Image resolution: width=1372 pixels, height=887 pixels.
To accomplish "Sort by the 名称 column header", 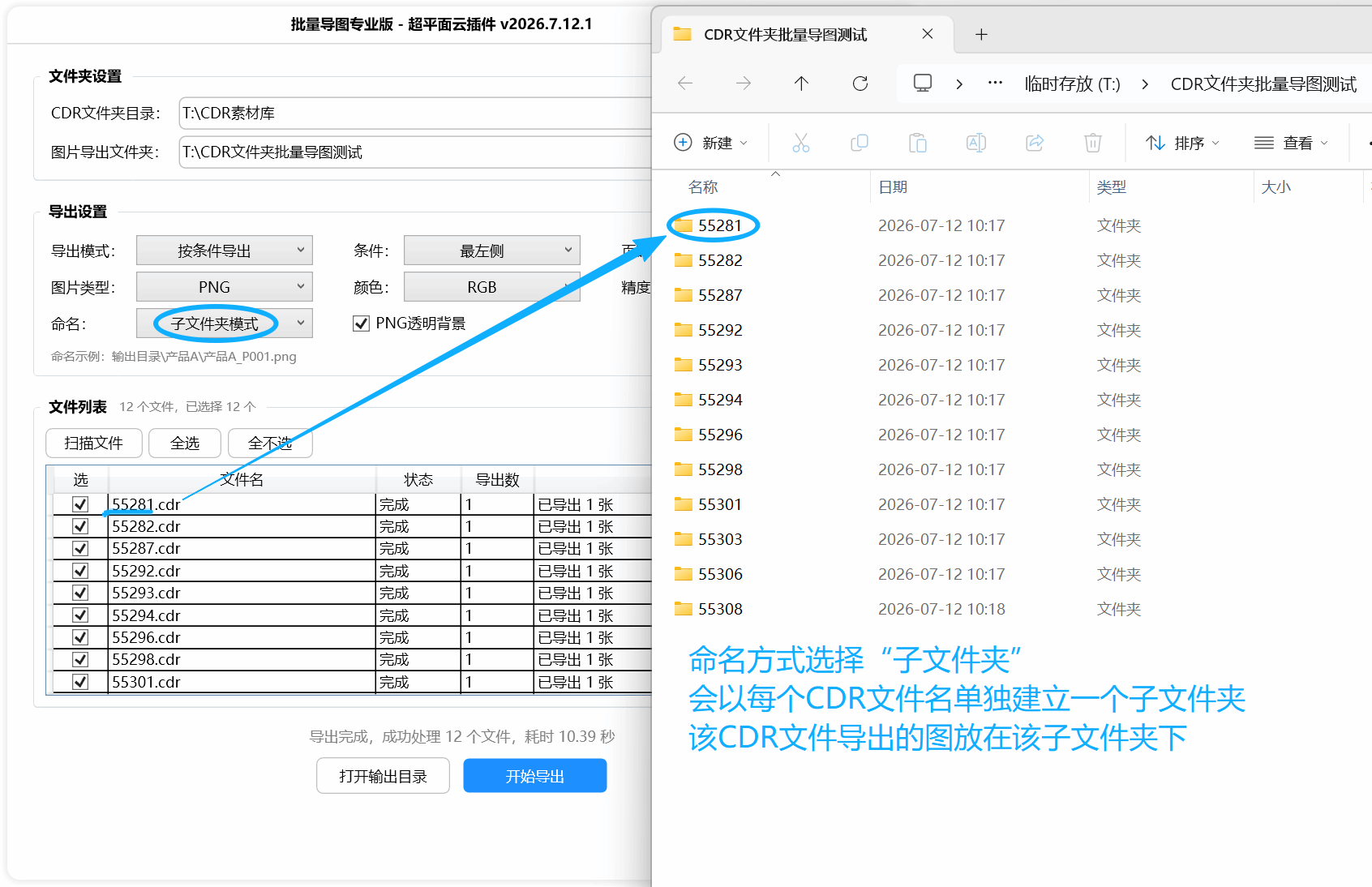I will 703,187.
